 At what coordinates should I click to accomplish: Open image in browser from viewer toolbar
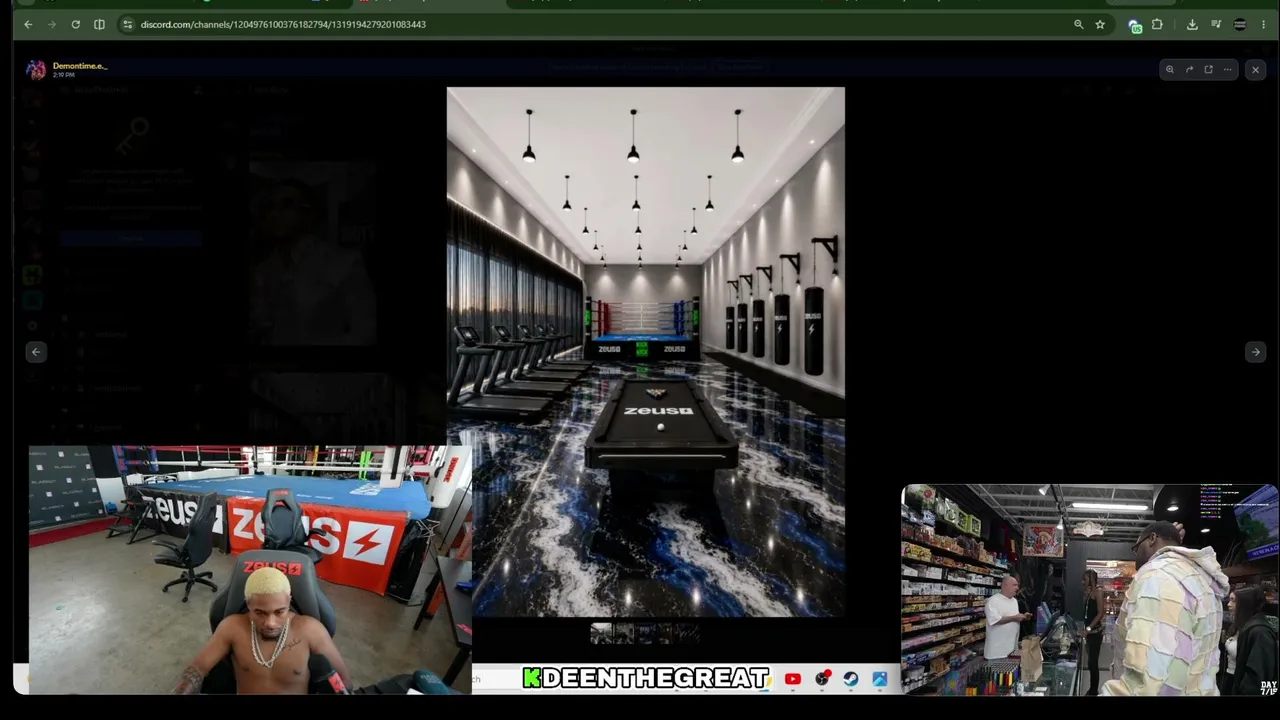[x=1208, y=69]
